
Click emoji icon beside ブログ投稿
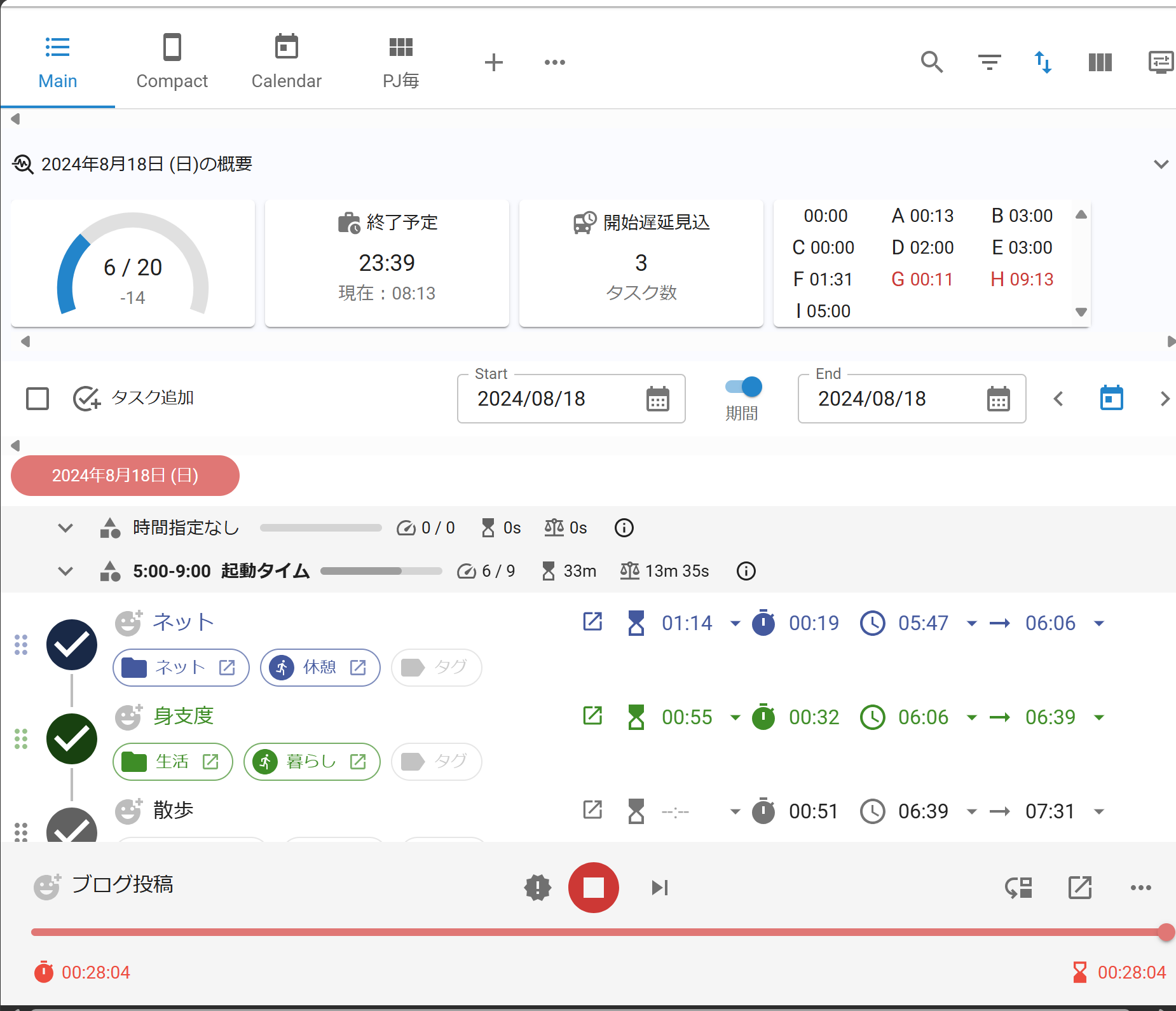(x=47, y=886)
